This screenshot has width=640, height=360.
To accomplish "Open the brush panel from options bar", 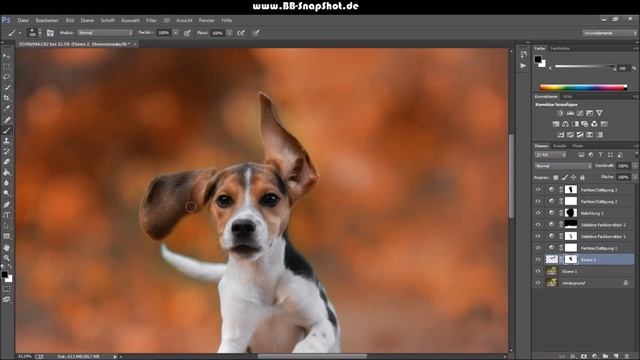I will tap(50, 33).
